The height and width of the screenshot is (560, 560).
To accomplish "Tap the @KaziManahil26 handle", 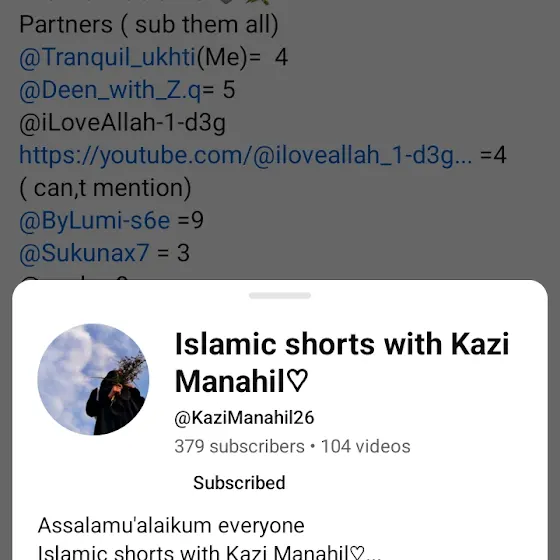I will [244, 418].
